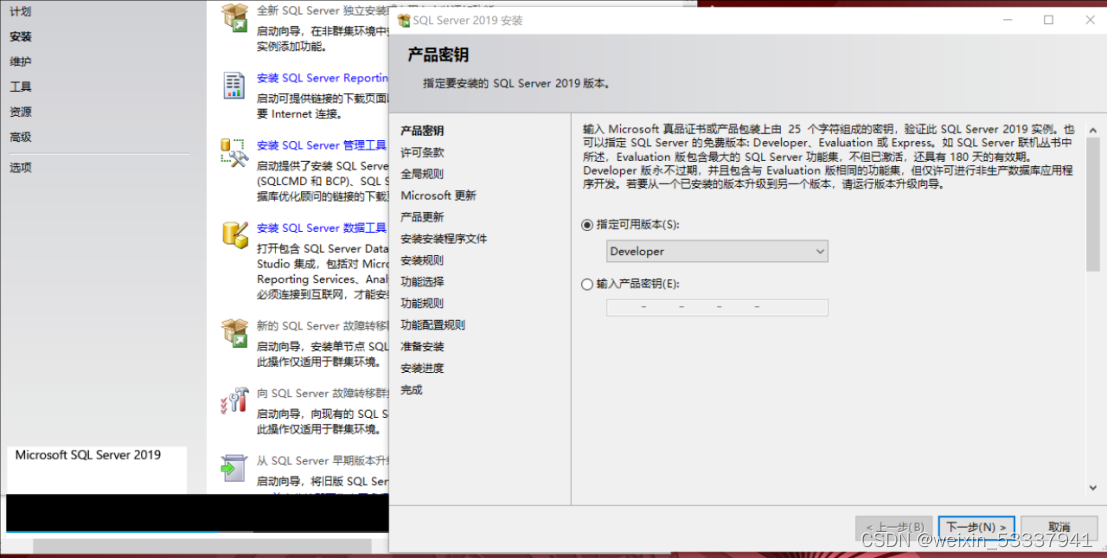This screenshot has width=1108, height=559.
Task: Click the 安装安装程序文件 wizard step
Action: point(444,239)
